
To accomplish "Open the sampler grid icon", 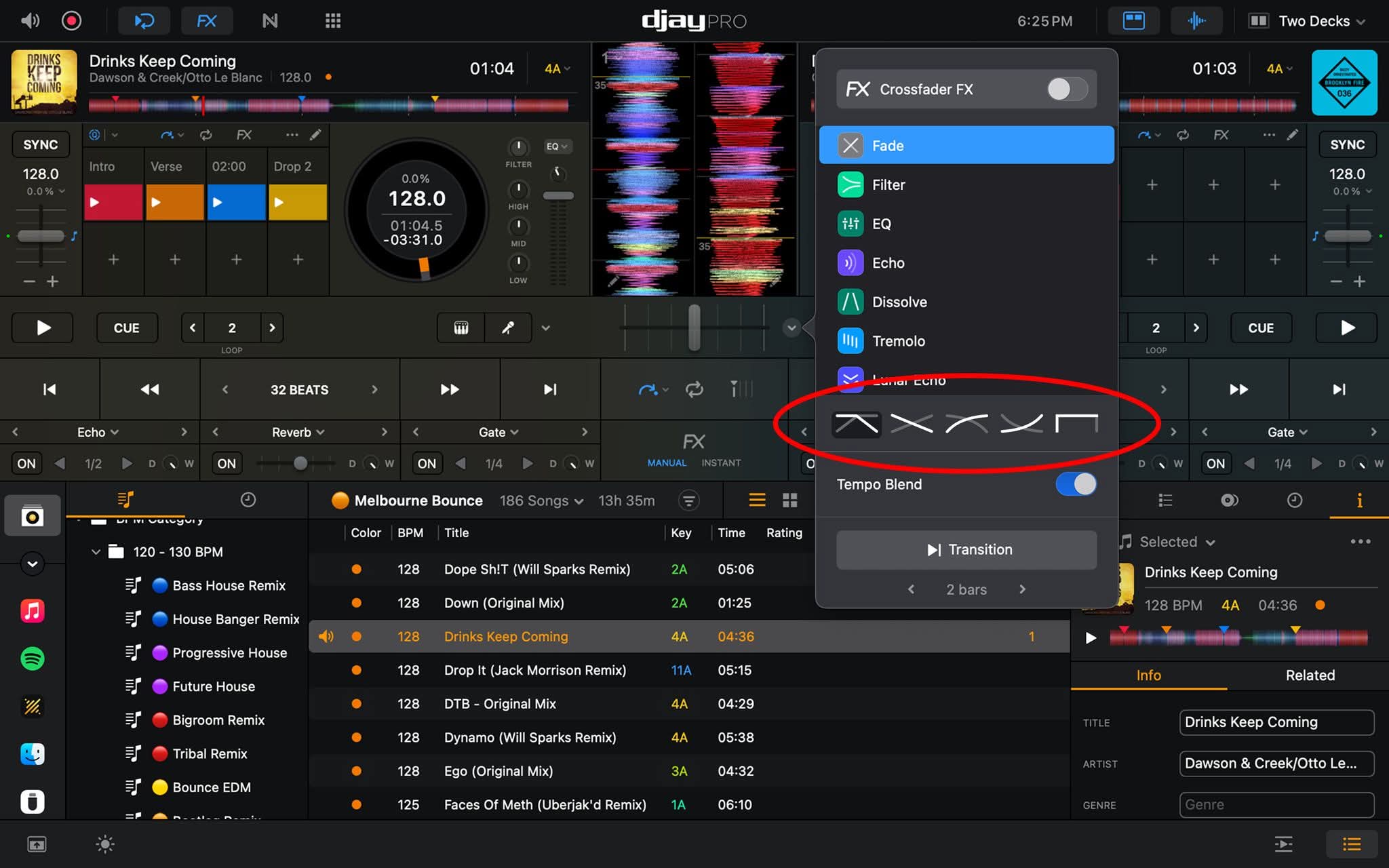I will (332, 21).
